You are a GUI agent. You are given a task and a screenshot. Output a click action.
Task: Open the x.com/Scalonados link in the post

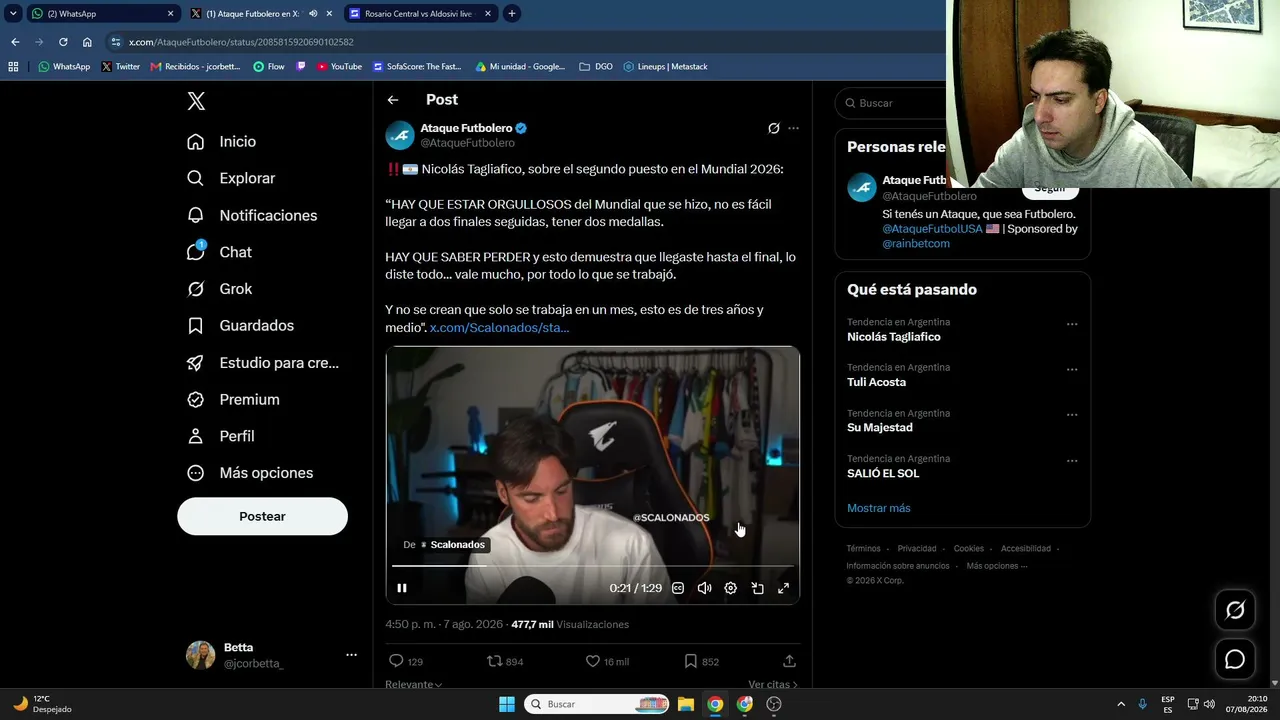(499, 327)
